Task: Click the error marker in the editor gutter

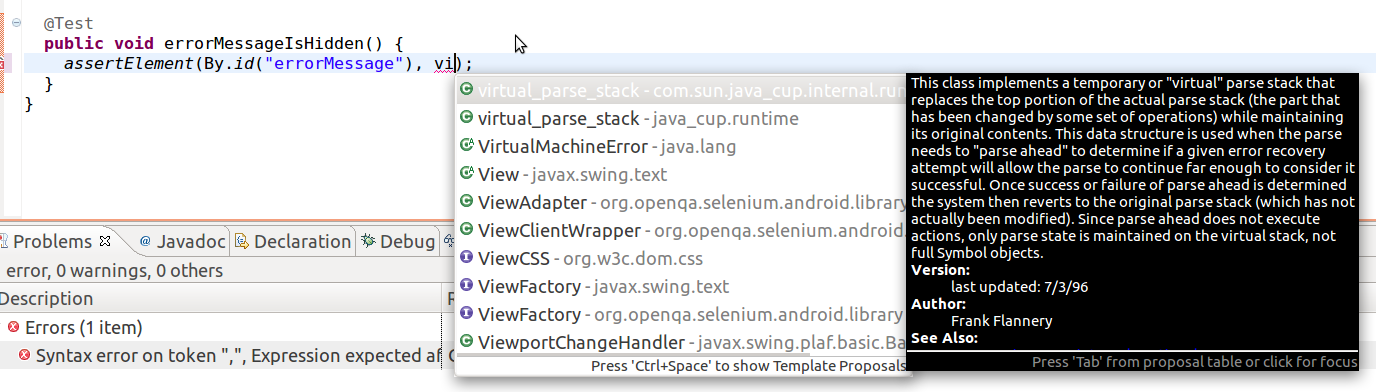Action: [3, 64]
